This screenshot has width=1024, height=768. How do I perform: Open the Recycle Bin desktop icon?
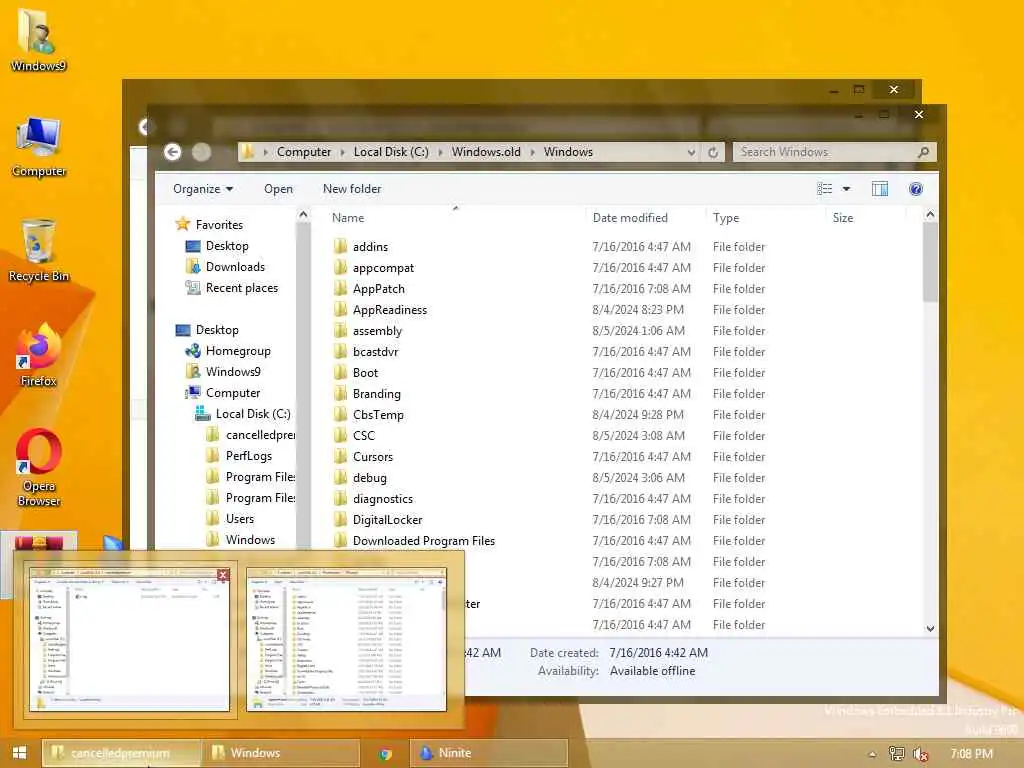pos(39,251)
